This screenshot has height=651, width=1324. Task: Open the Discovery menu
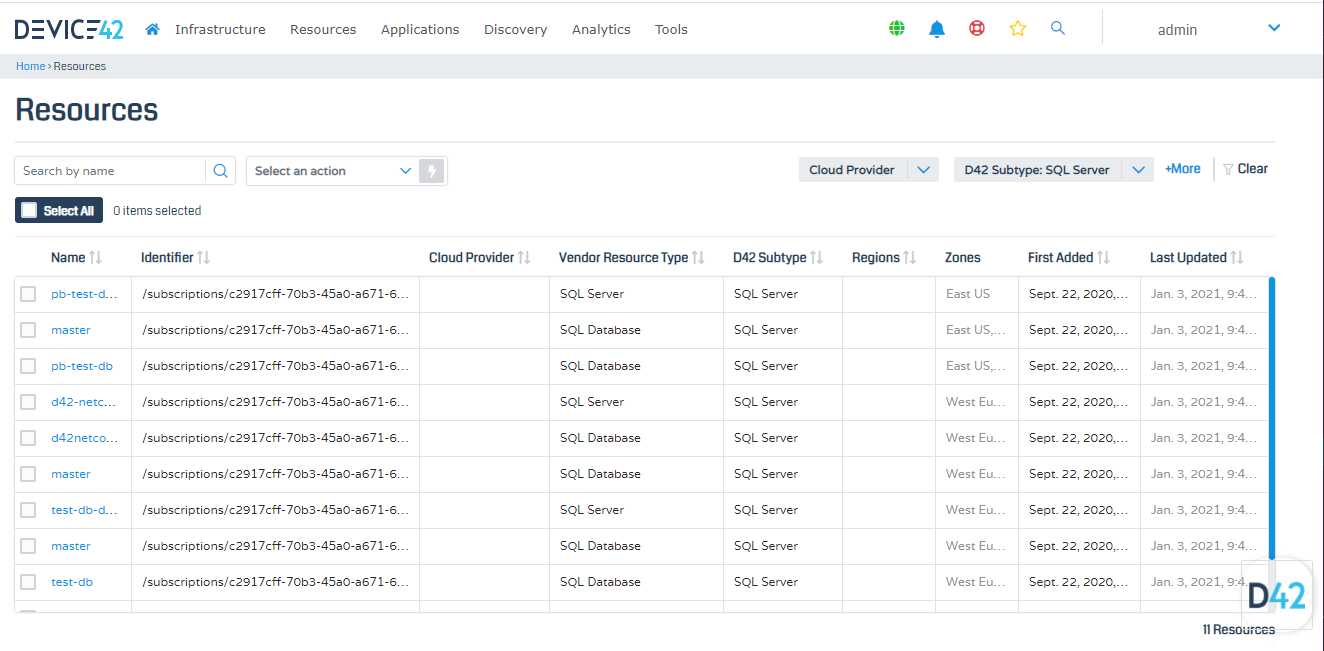click(515, 30)
